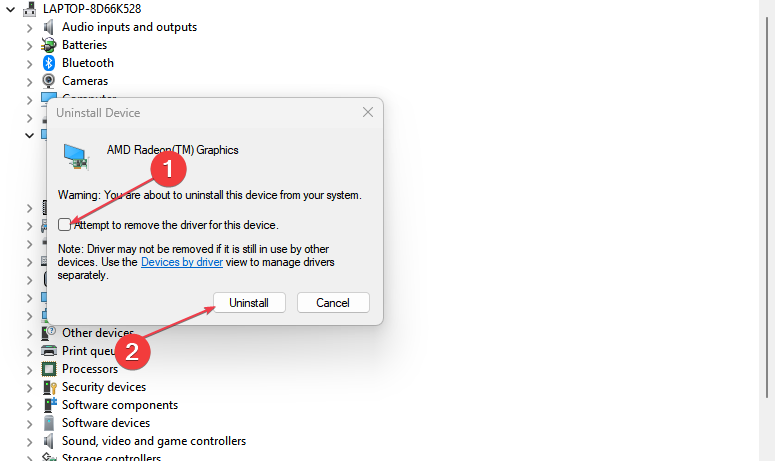The width and height of the screenshot is (775, 461).
Task: Select the Bluetooth tree label
Action: pos(87,63)
